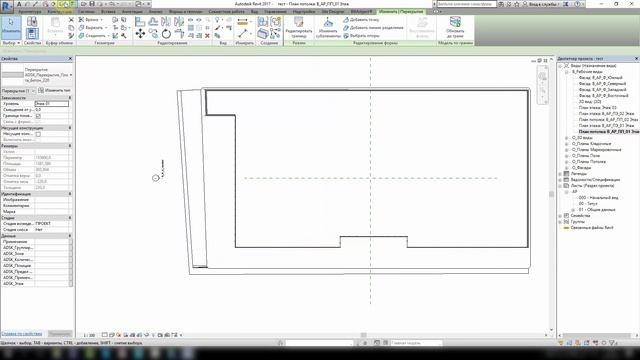Click the hide elements lightbulb icon

(x=217, y=20)
